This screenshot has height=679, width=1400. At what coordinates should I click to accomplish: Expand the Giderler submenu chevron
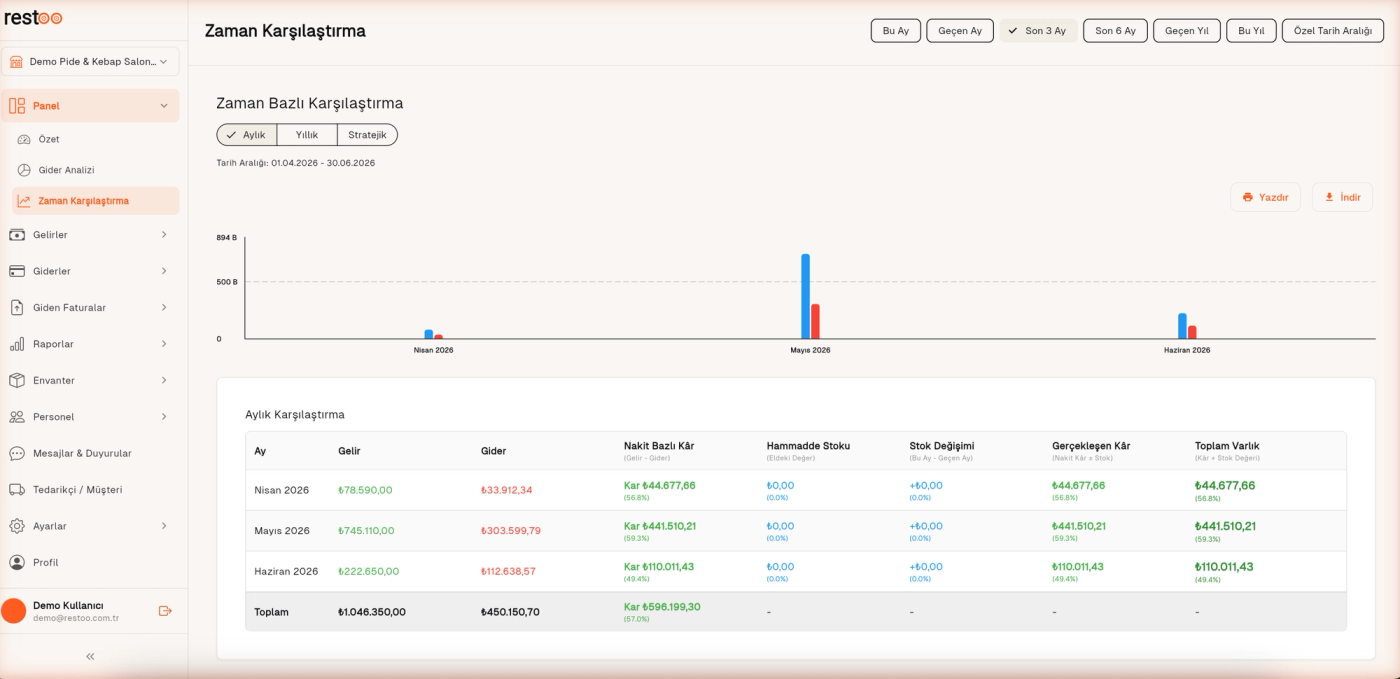164,271
